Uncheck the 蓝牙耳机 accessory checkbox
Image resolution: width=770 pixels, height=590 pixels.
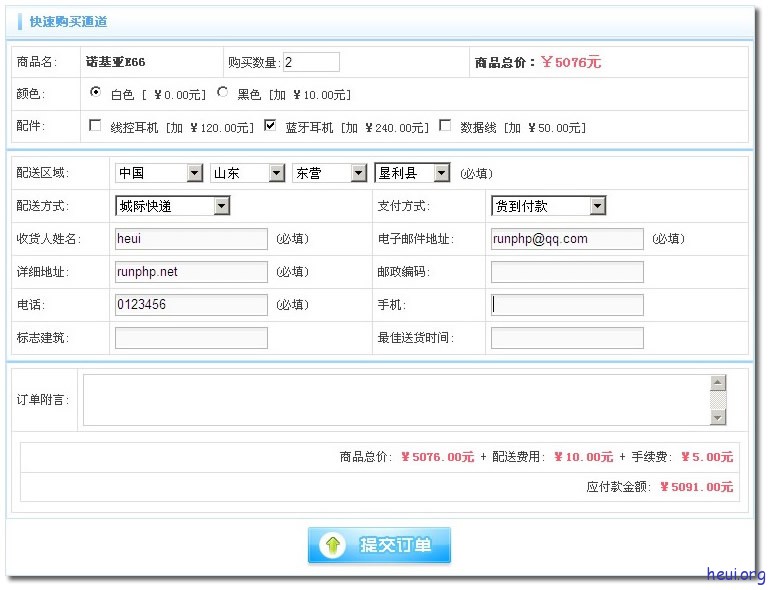[270, 125]
